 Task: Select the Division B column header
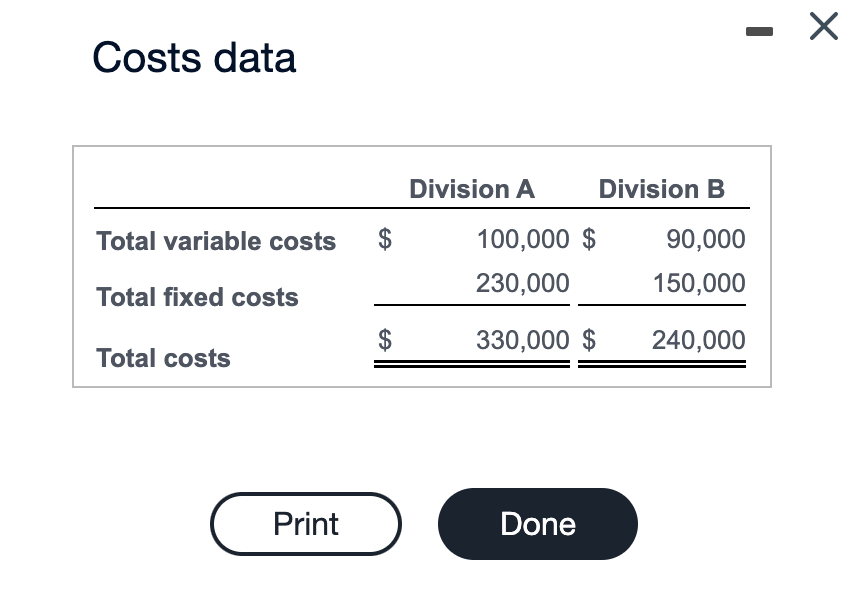(661, 189)
